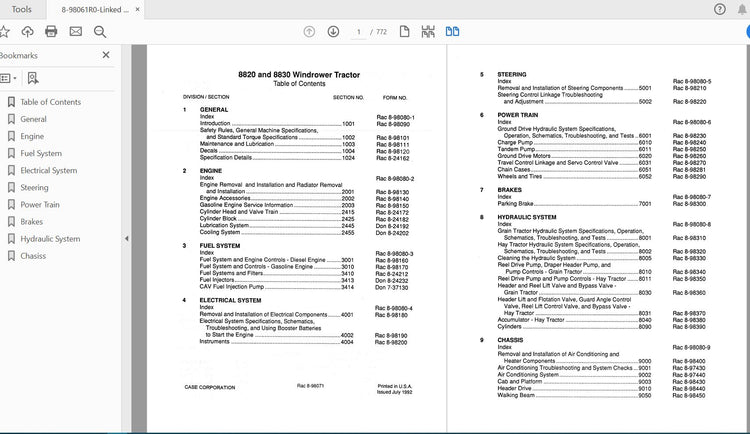Collapse the navigation pane arrow
This screenshot has height=434, width=750.
click(x=126, y=238)
